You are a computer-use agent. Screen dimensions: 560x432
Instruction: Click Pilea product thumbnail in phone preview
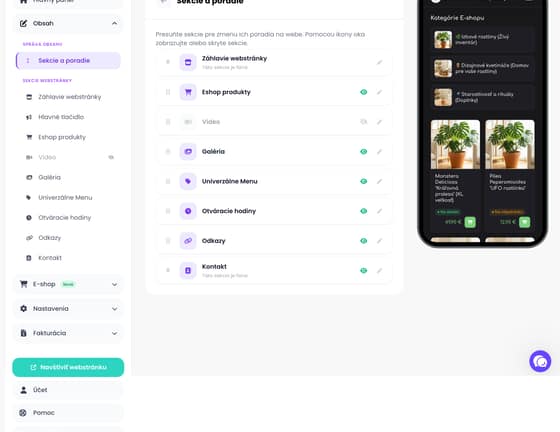pos(510,144)
